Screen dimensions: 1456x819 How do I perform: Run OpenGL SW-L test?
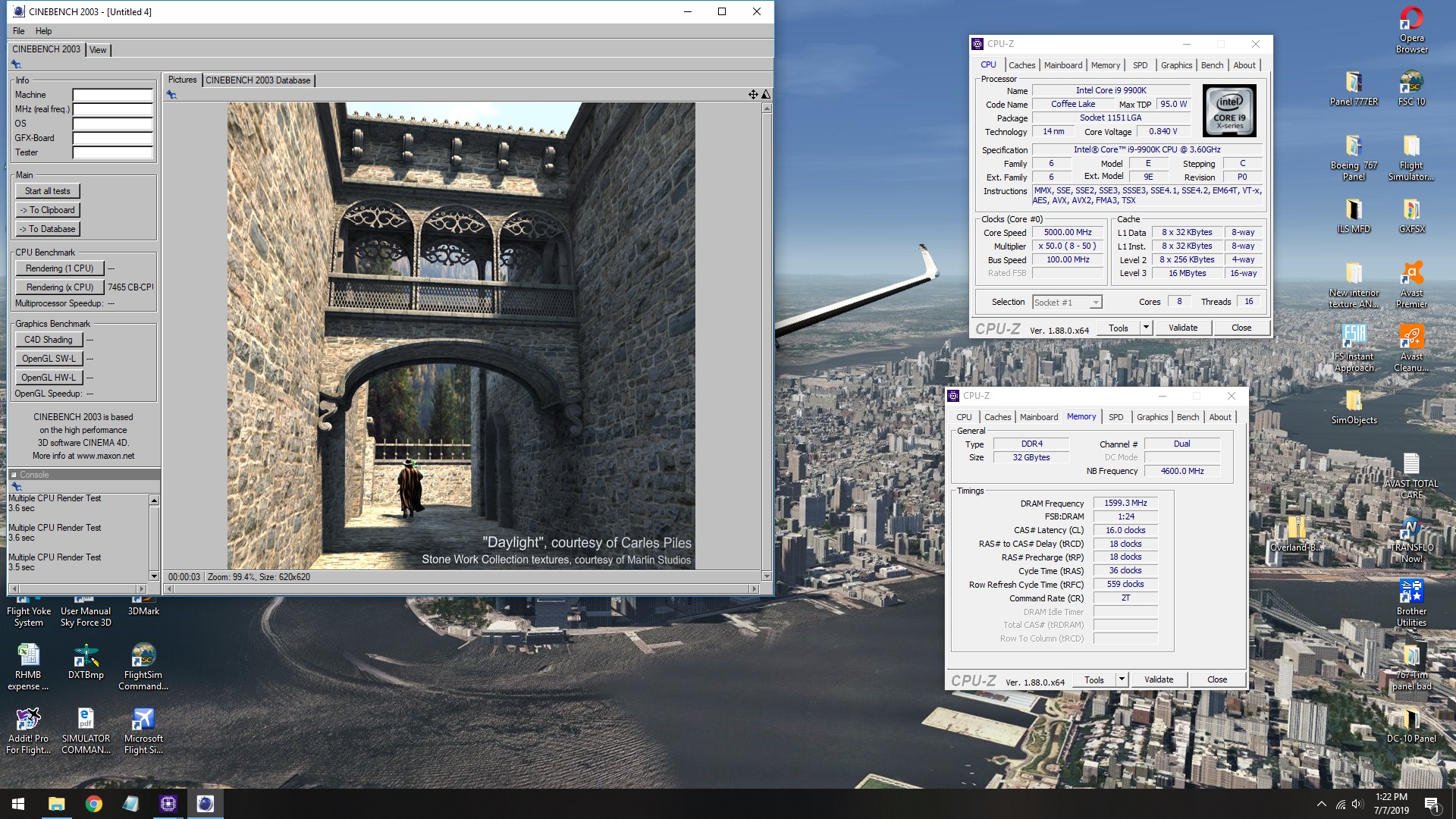click(x=49, y=359)
